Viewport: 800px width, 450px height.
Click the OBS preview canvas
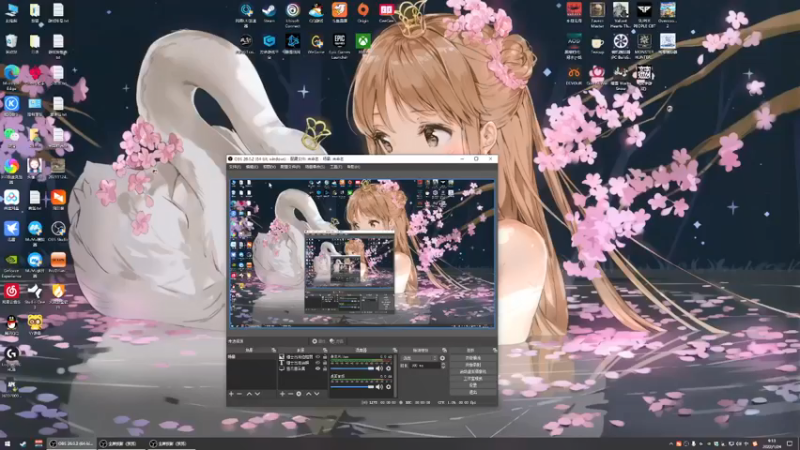coord(362,253)
